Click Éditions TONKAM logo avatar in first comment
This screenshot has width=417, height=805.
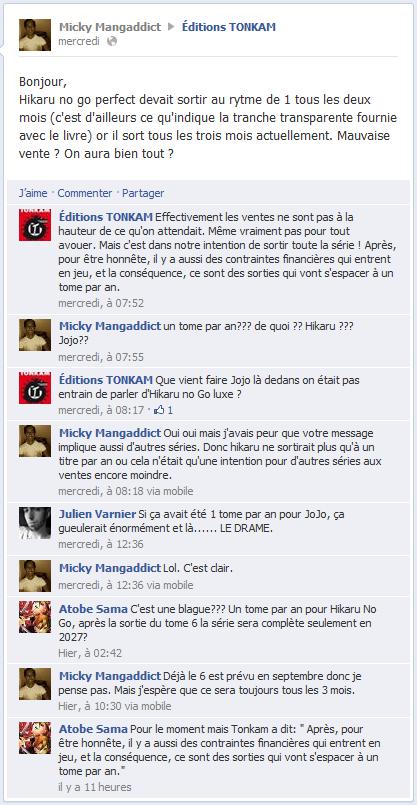pyautogui.click(x=35, y=225)
